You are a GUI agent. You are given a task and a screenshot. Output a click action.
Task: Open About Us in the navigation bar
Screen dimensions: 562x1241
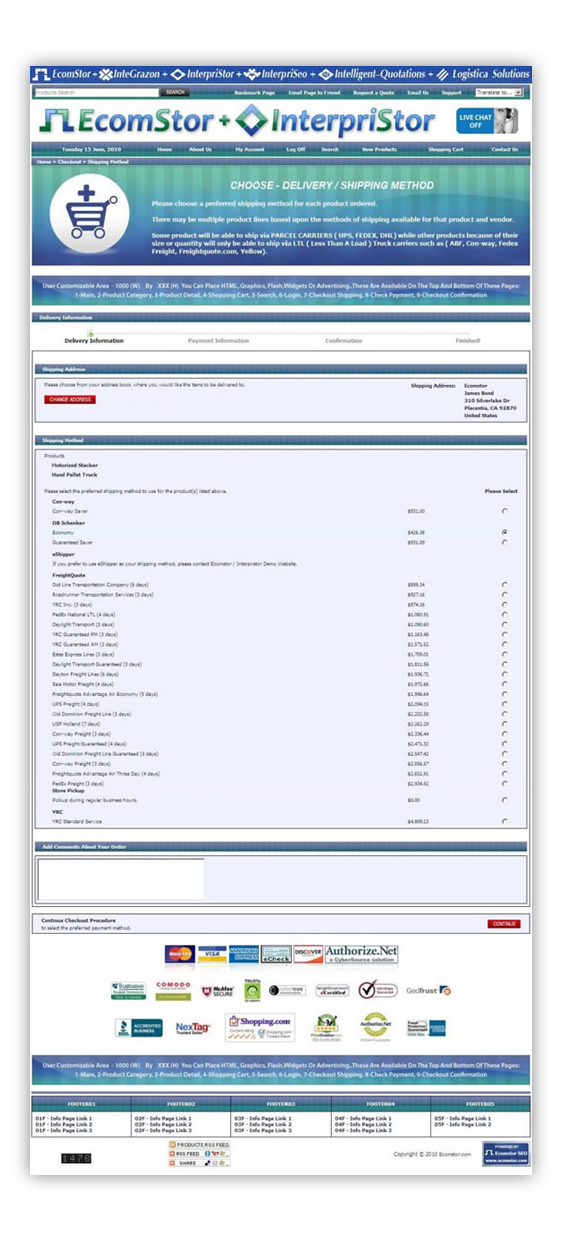200,149
